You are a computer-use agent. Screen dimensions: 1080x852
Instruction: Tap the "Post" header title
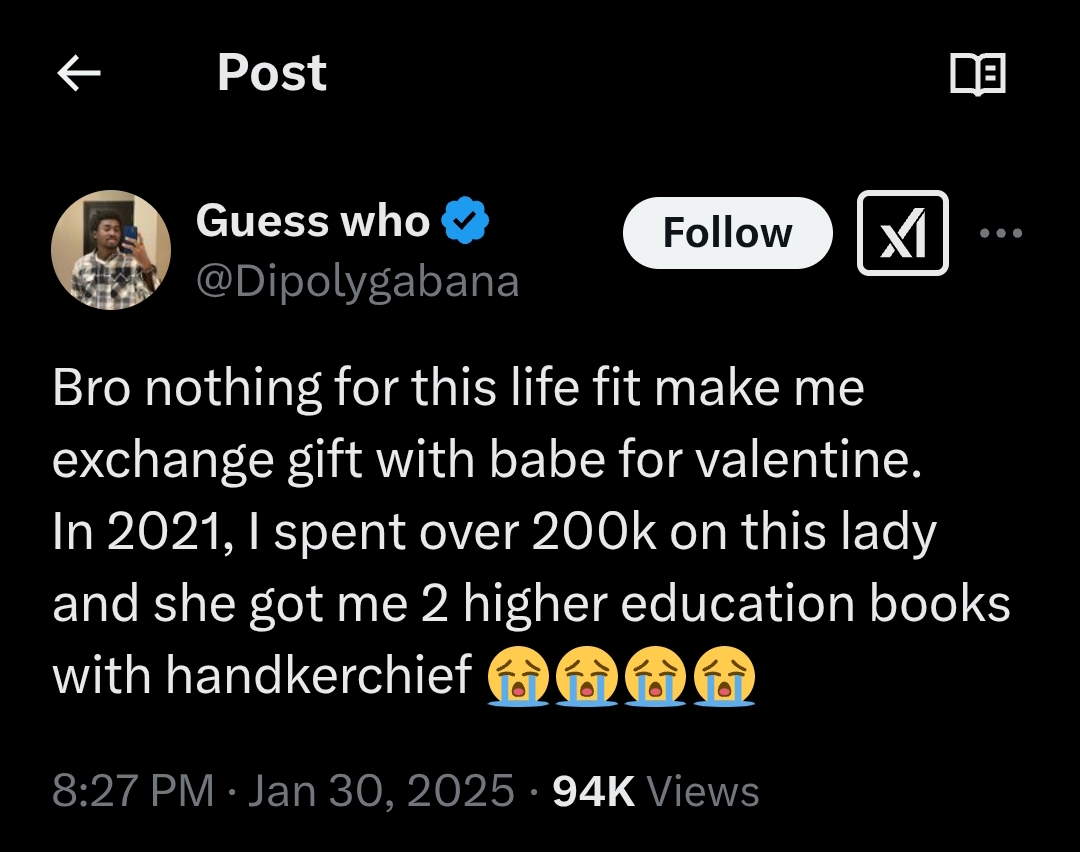pyautogui.click(x=271, y=73)
